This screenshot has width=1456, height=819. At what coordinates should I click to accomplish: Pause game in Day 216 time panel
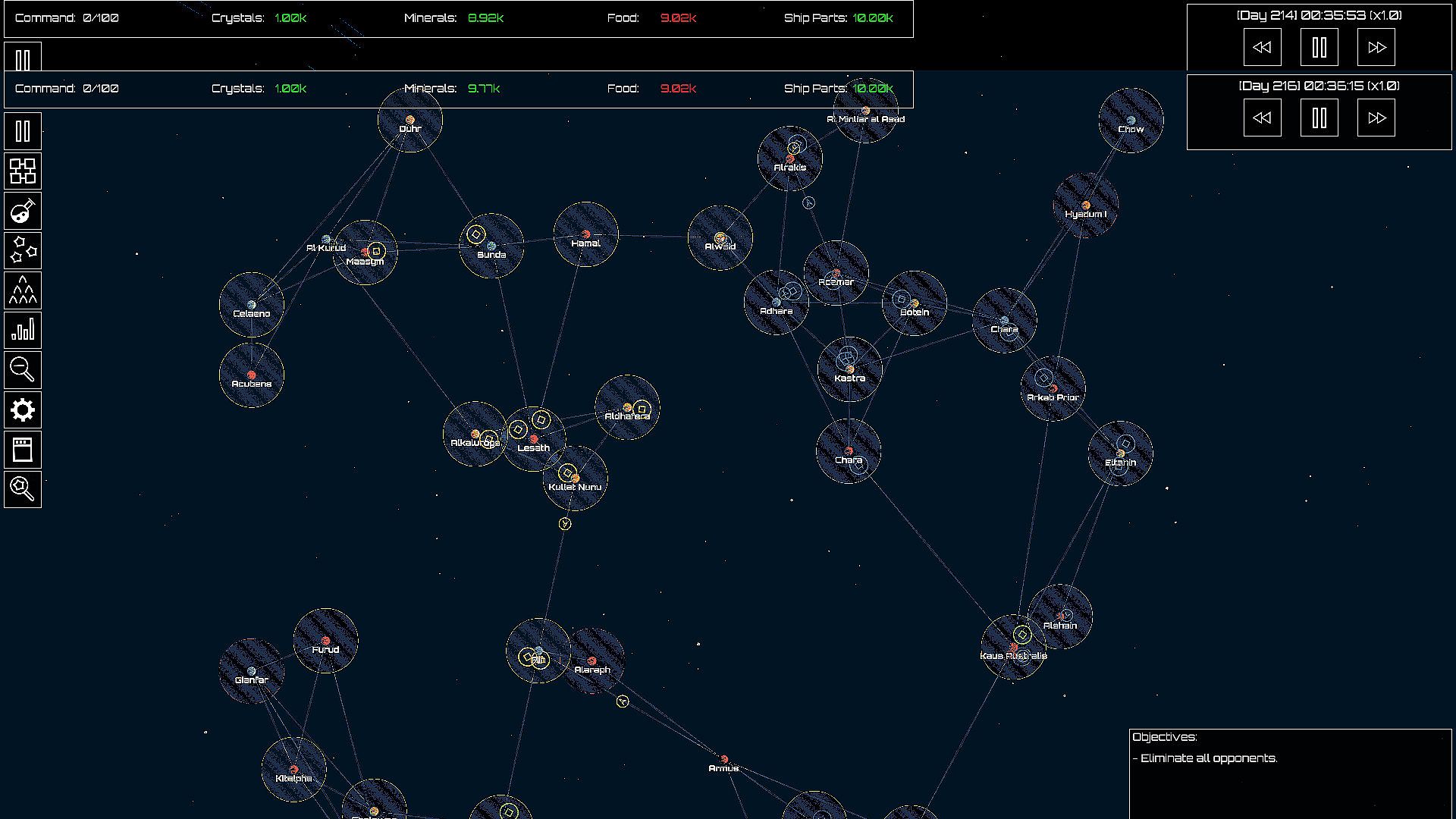click(x=1319, y=118)
